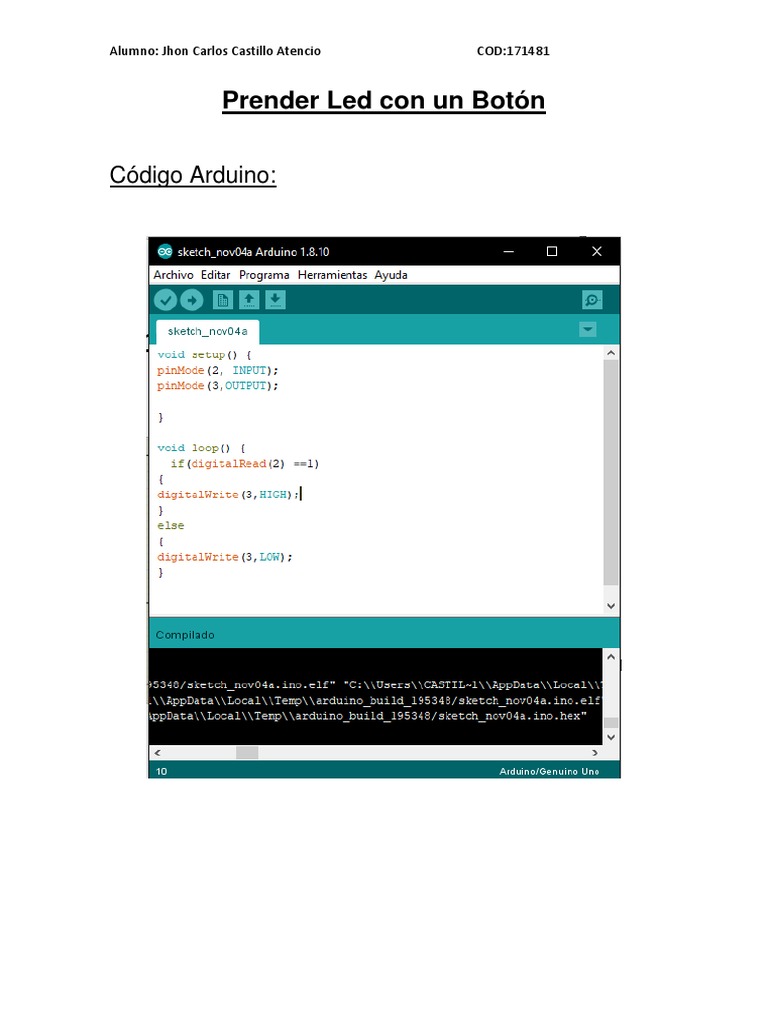
Task: Click the console line ending 'sketch_nov04a.ino.hex"'
Action: point(368,716)
